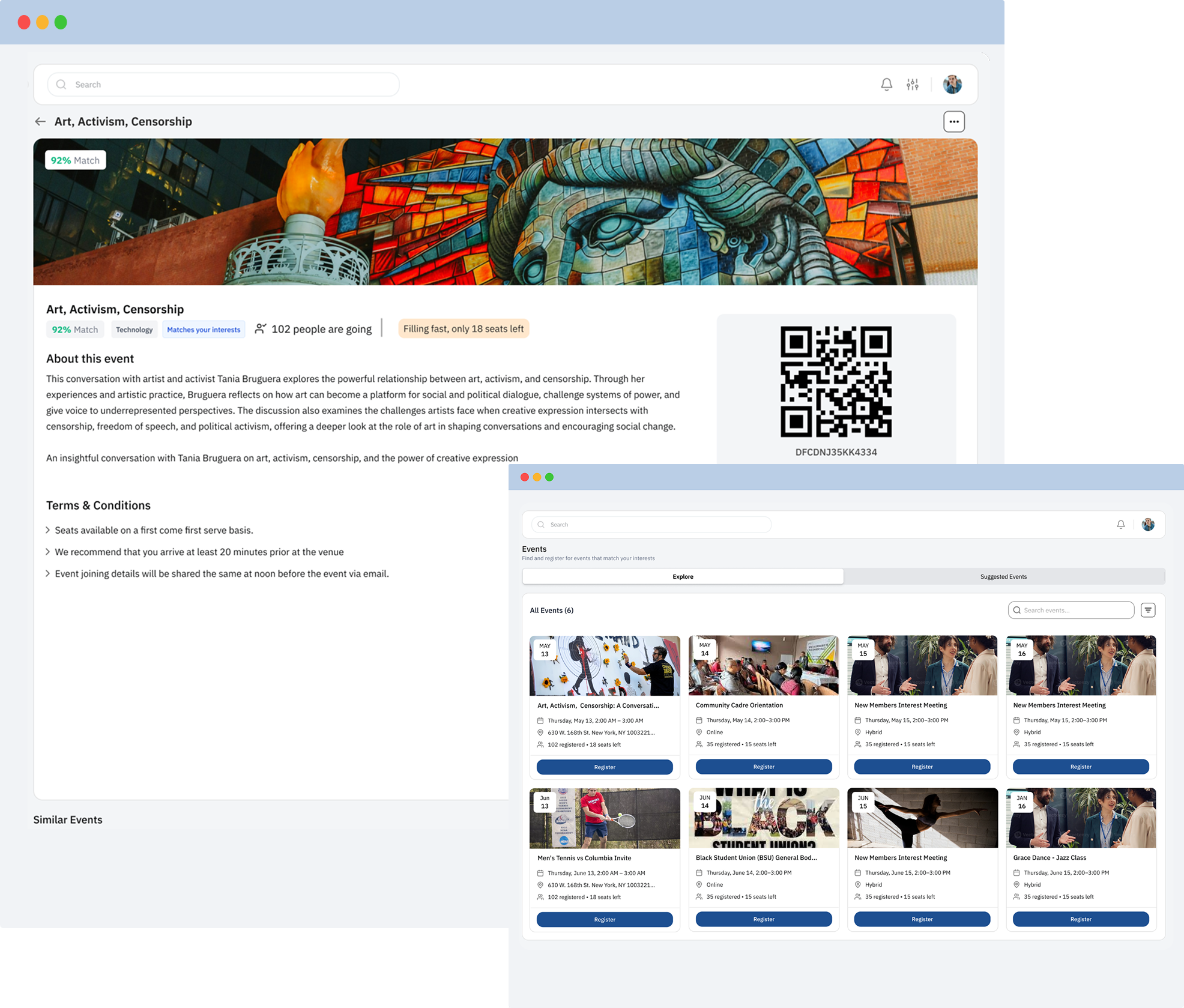Switch to the Explore tab

683,577
